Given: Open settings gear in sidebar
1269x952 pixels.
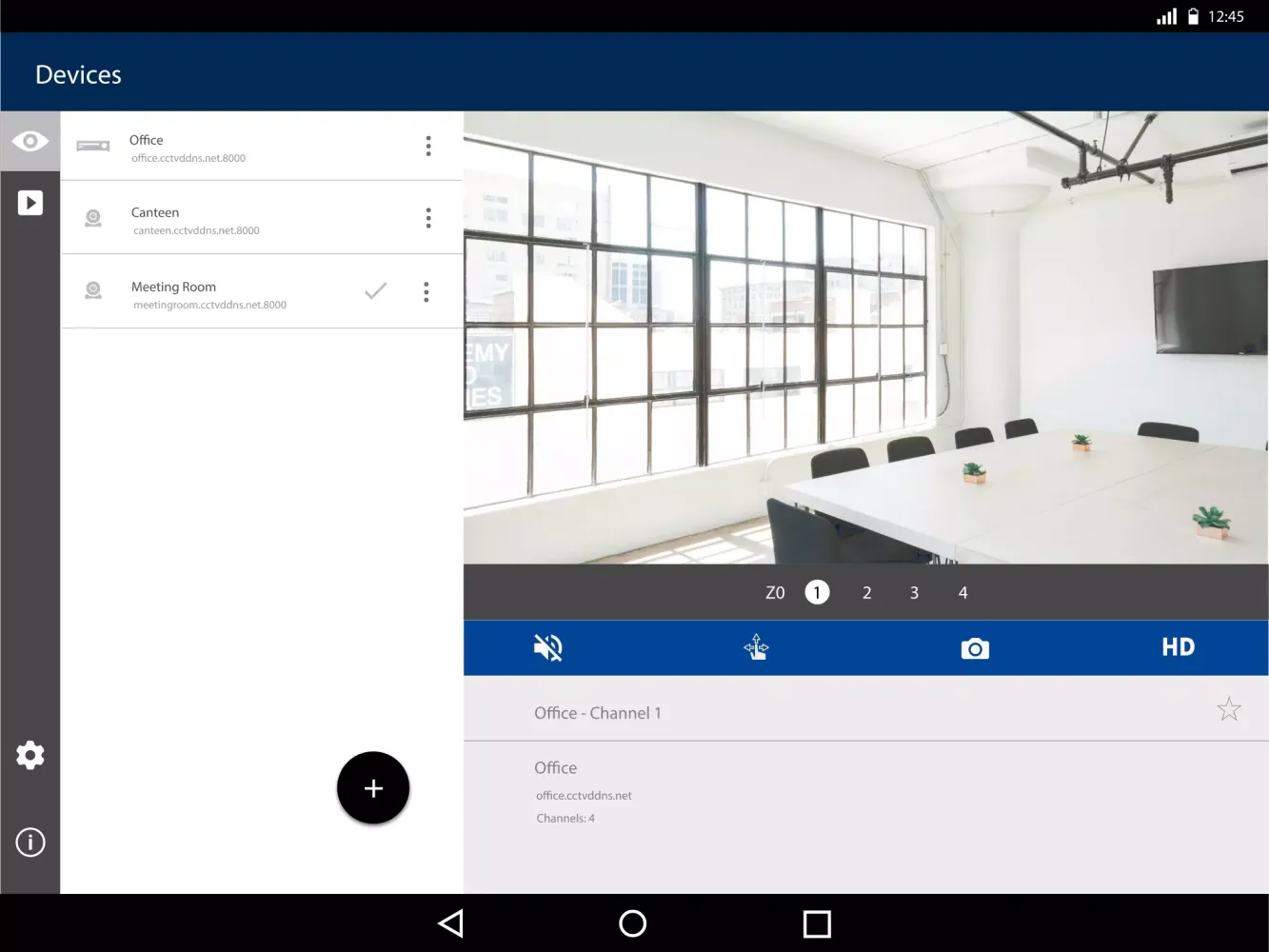Looking at the screenshot, I should [x=30, y=755].
